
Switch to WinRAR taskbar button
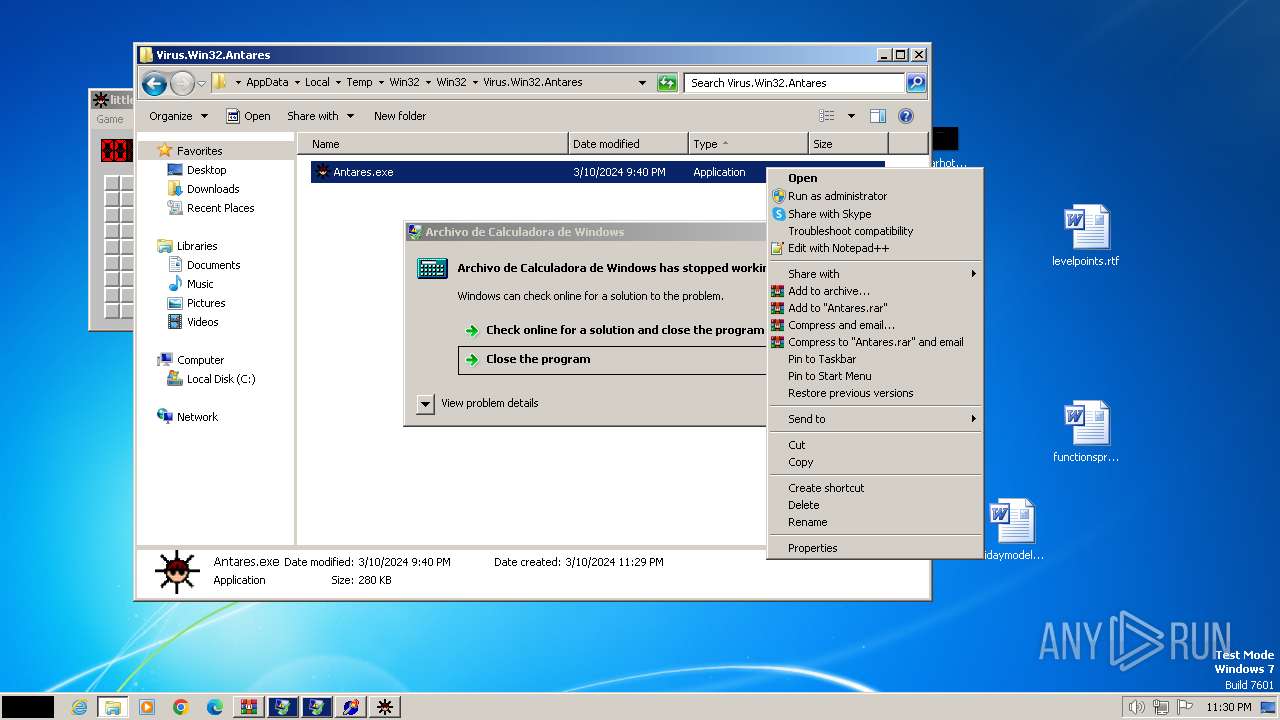[x=249, y=707]
